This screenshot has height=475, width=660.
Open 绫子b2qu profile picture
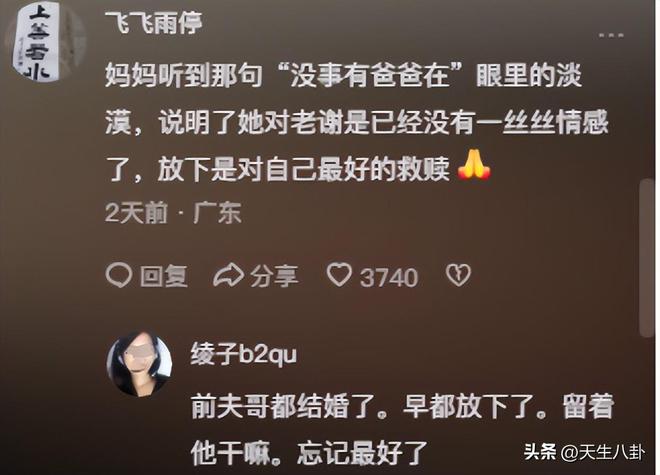pyautogui.click(x=139, y=364)
